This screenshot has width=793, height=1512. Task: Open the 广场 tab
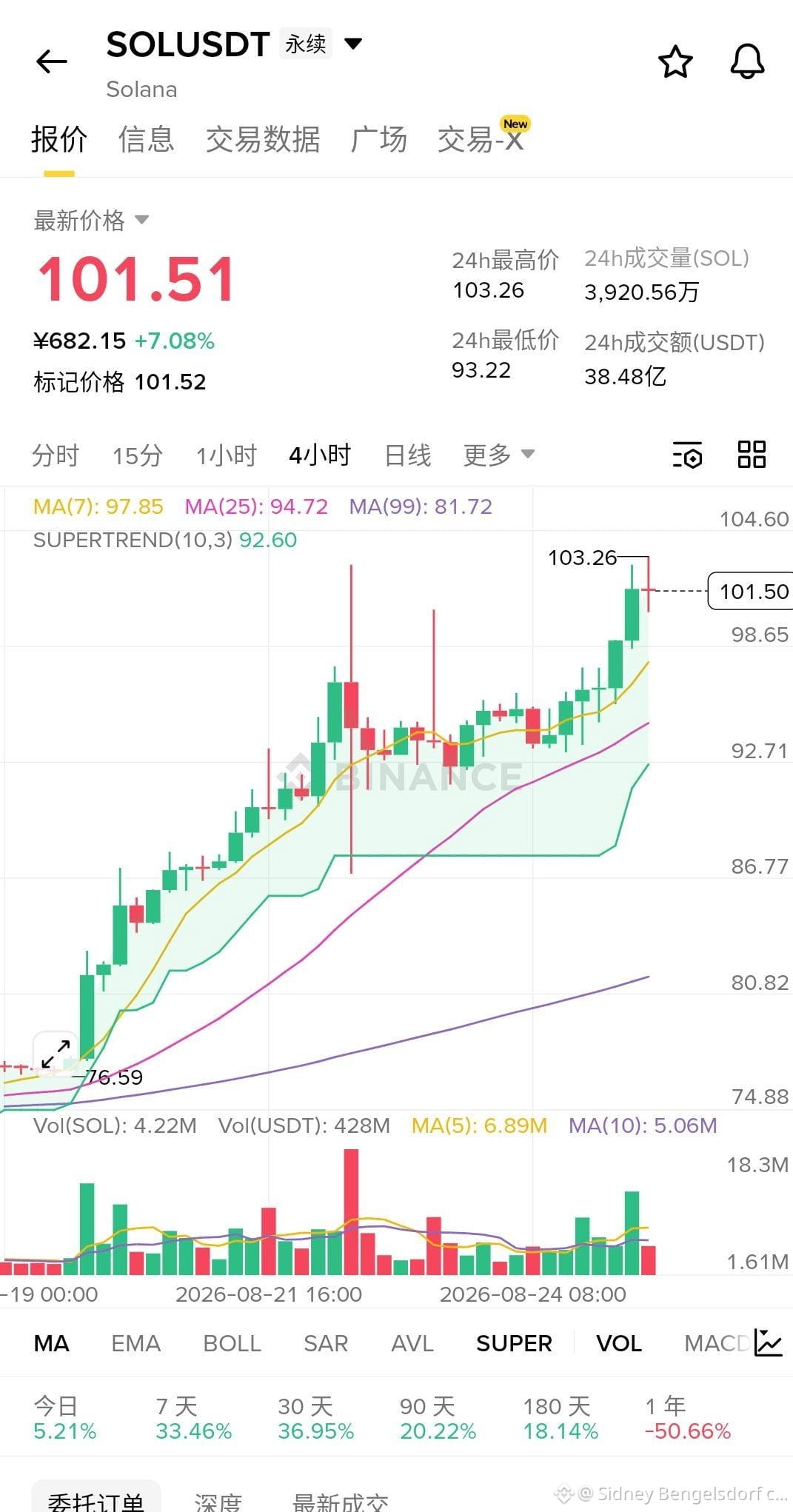(x=379, y=139)
